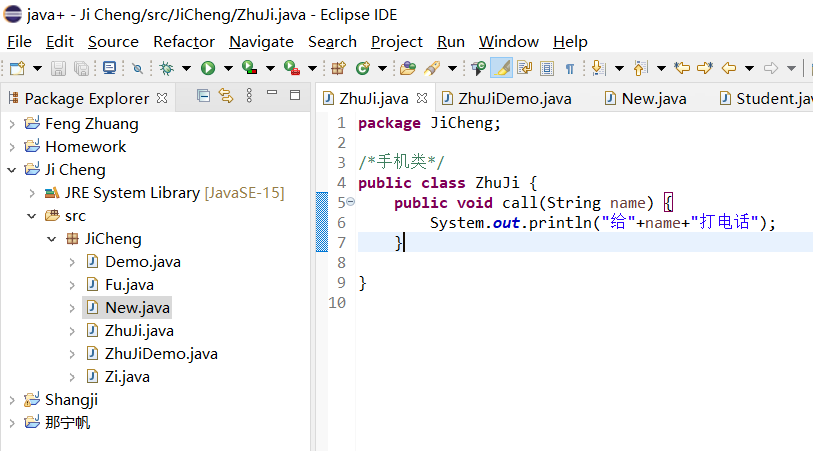Toggle Word Wrap toolbar button
Screen dimensions: 813x451
point(525,68)
